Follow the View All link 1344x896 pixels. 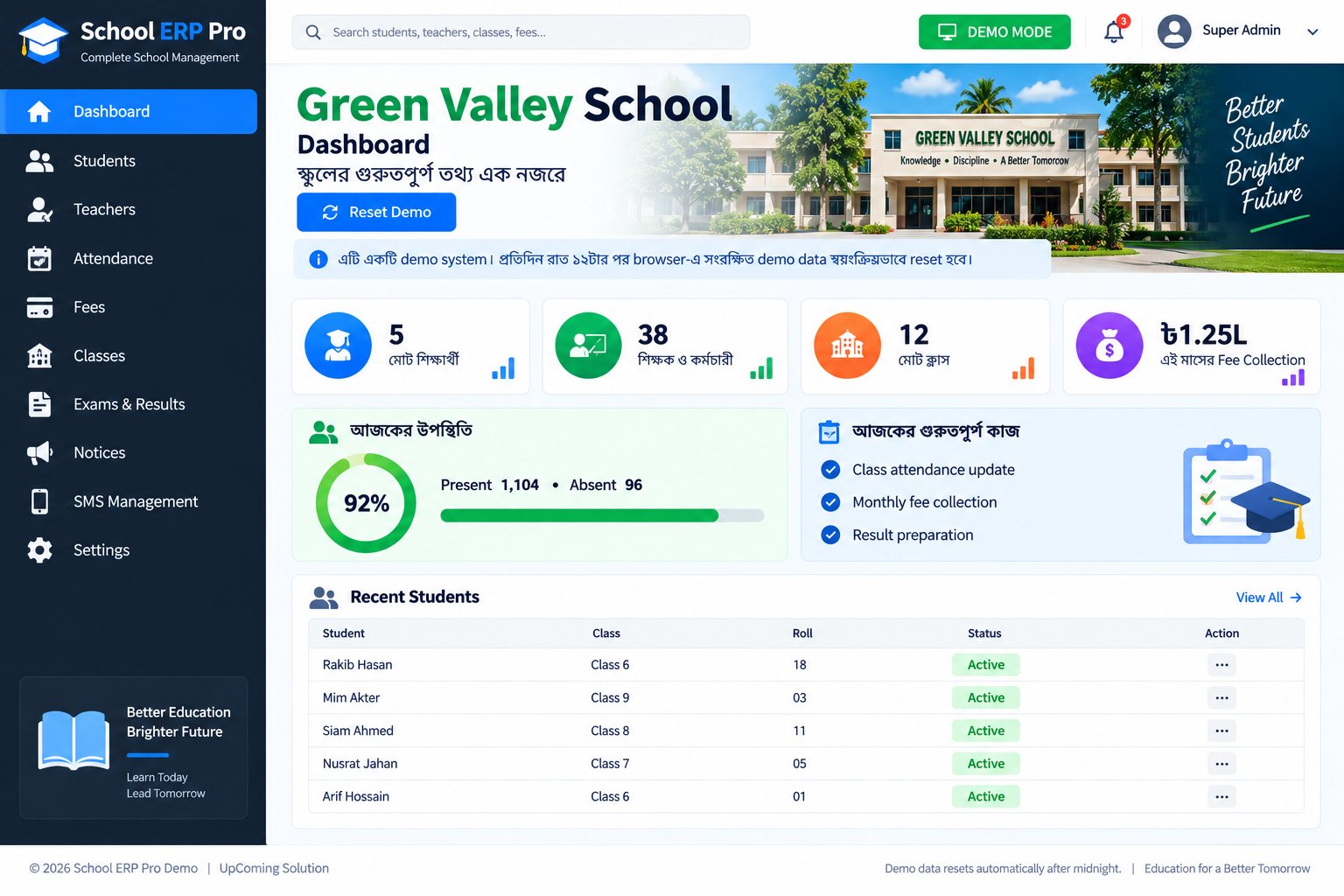click(x=1269, y=598)
